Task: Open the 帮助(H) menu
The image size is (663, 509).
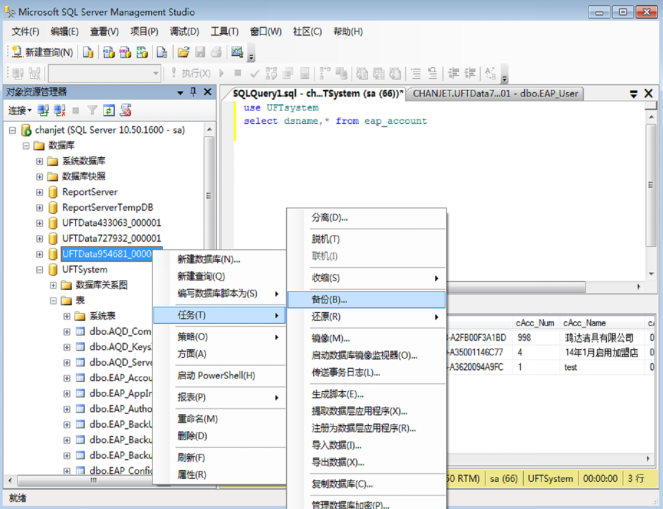Action: (x=348, y=32)
